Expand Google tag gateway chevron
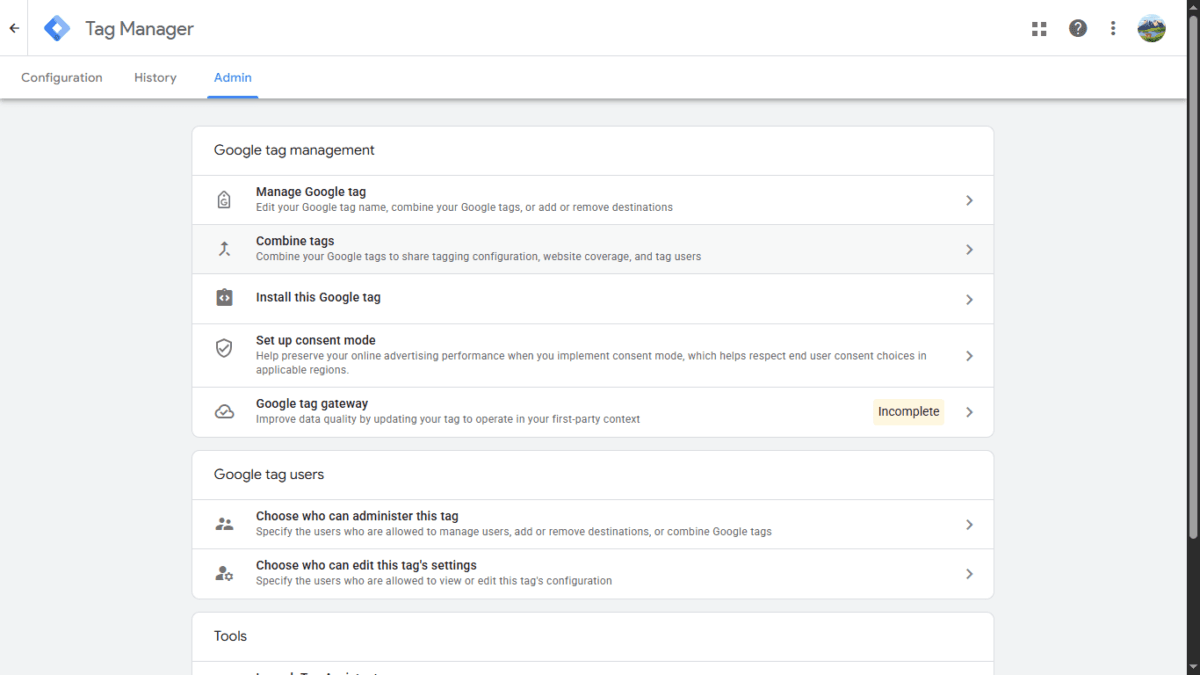 point(969,411)
